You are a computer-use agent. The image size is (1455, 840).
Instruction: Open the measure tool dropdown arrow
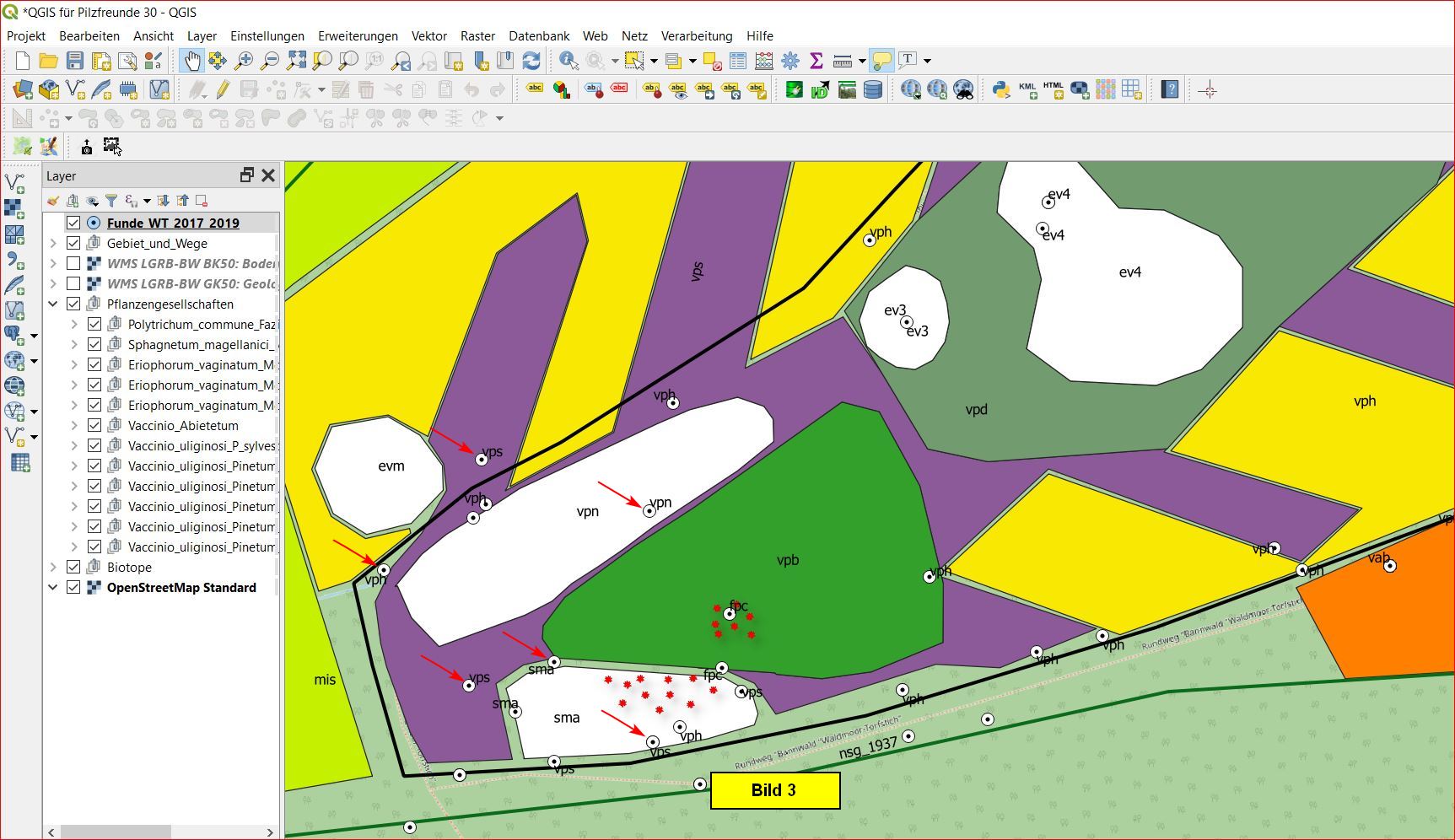tap(862, 61)
